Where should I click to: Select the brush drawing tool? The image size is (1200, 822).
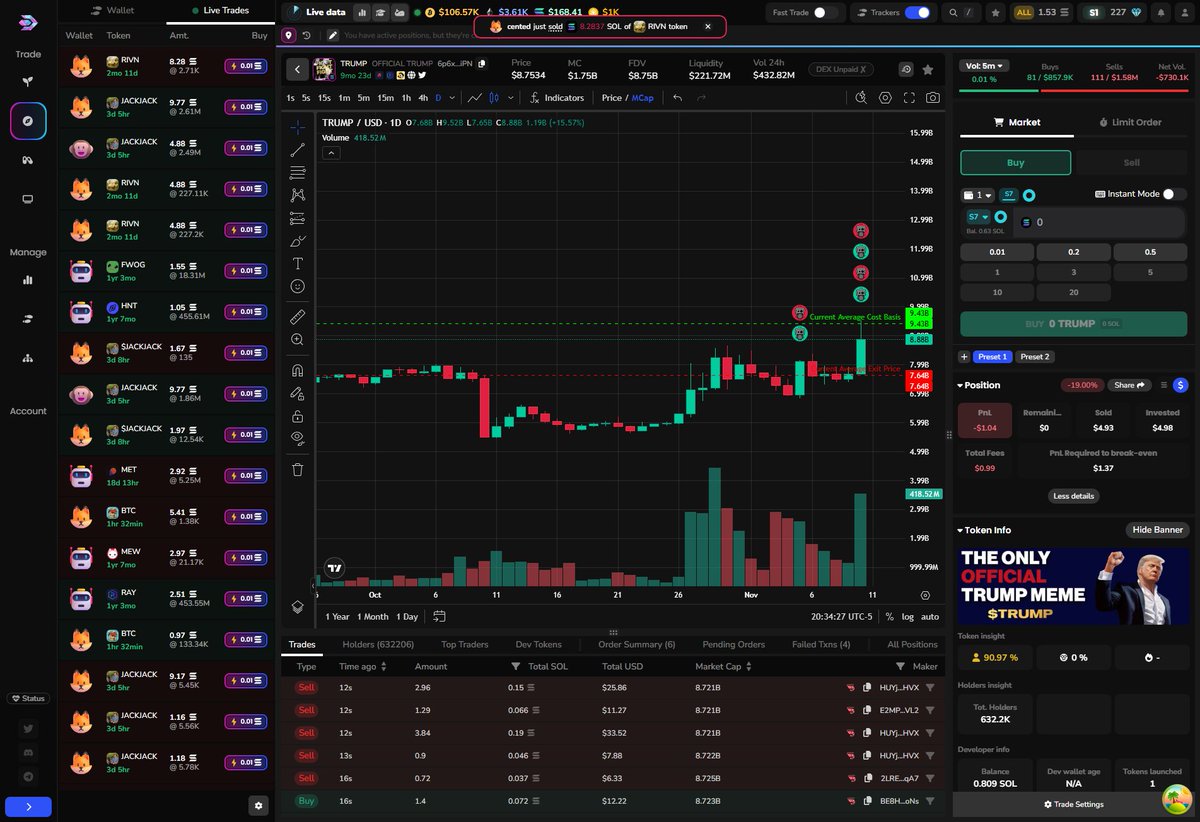[x=297, y=241]
